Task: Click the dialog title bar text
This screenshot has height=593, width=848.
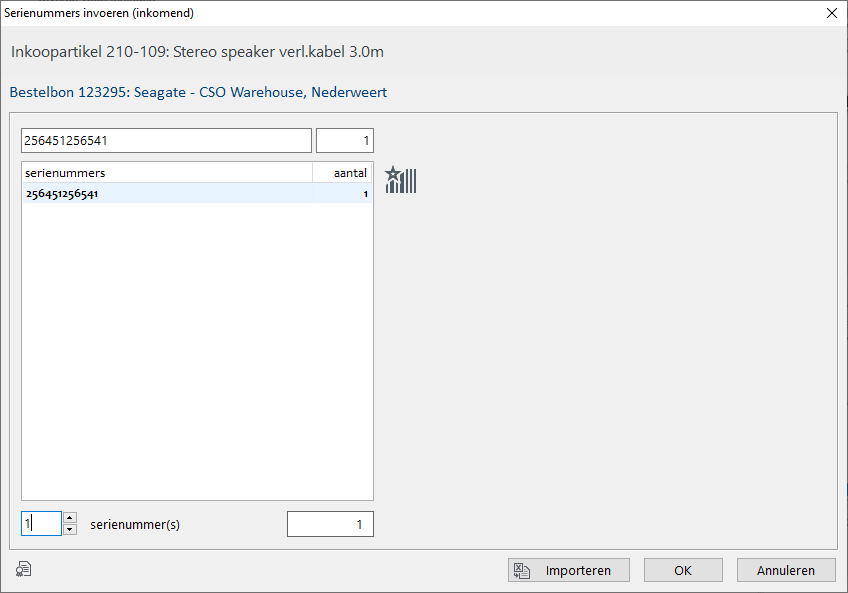Action: point(100,13)
